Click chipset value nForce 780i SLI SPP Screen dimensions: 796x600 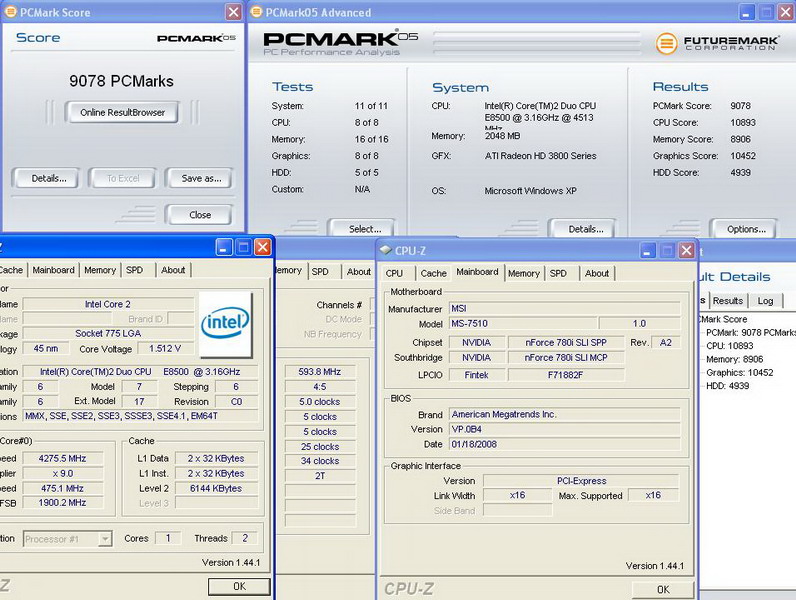coord(566,343)
